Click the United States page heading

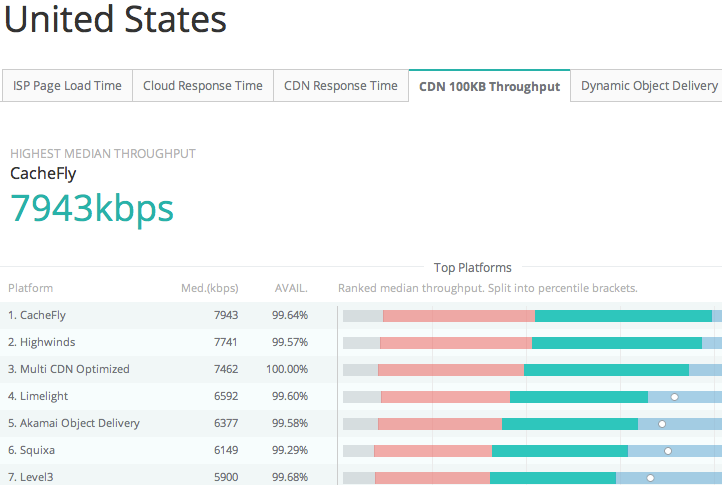point(115,19)
